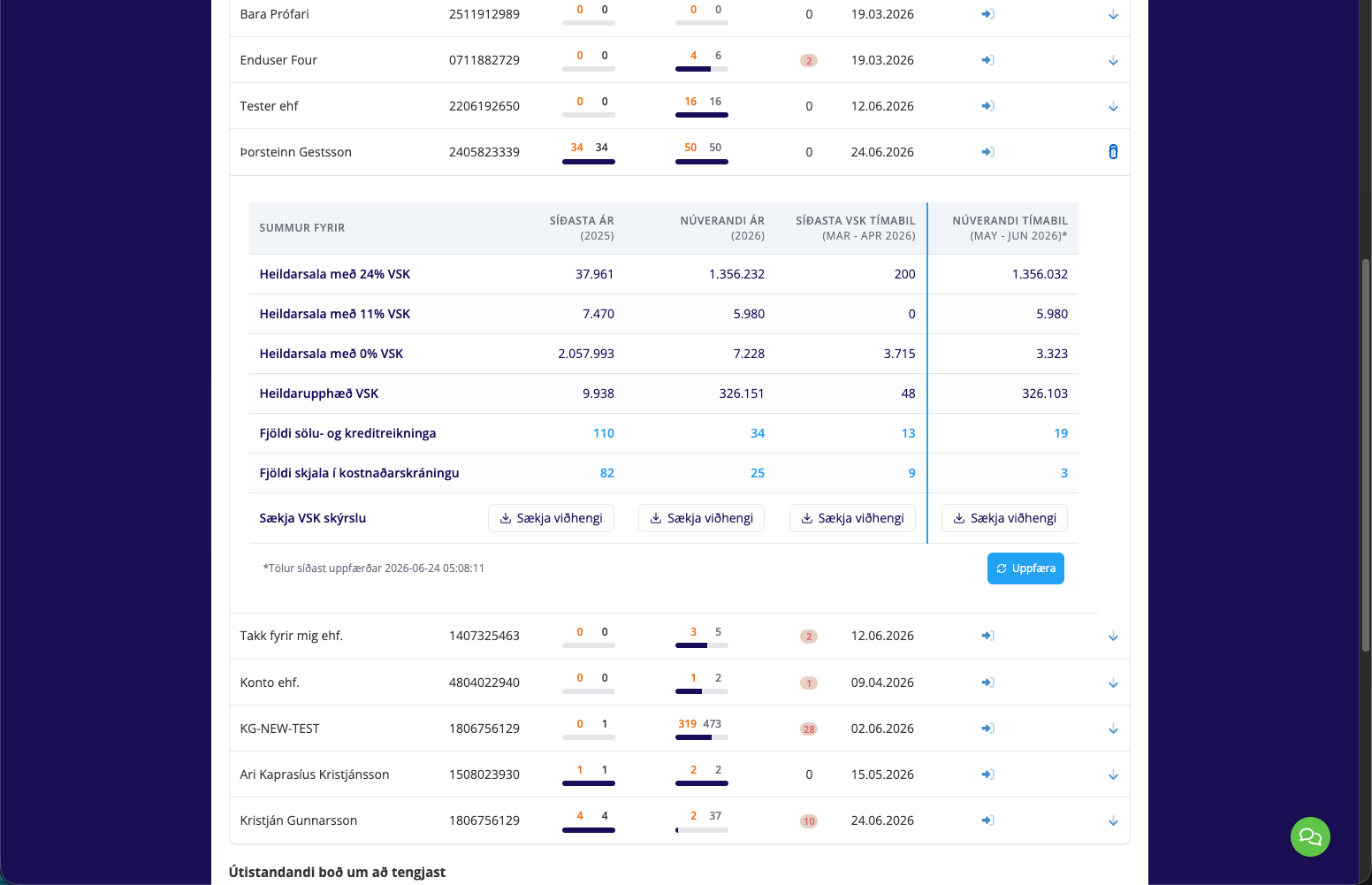This screenshot has width=1372, height=885.
Task: Expand the Bara Prófari row arrow
Action: click(1113, 15)
